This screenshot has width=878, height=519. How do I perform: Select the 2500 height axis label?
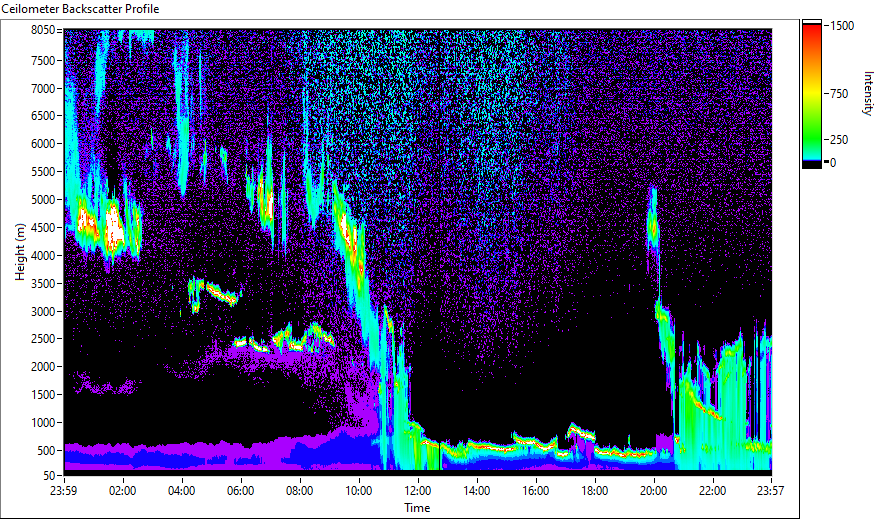pos(43,339)
